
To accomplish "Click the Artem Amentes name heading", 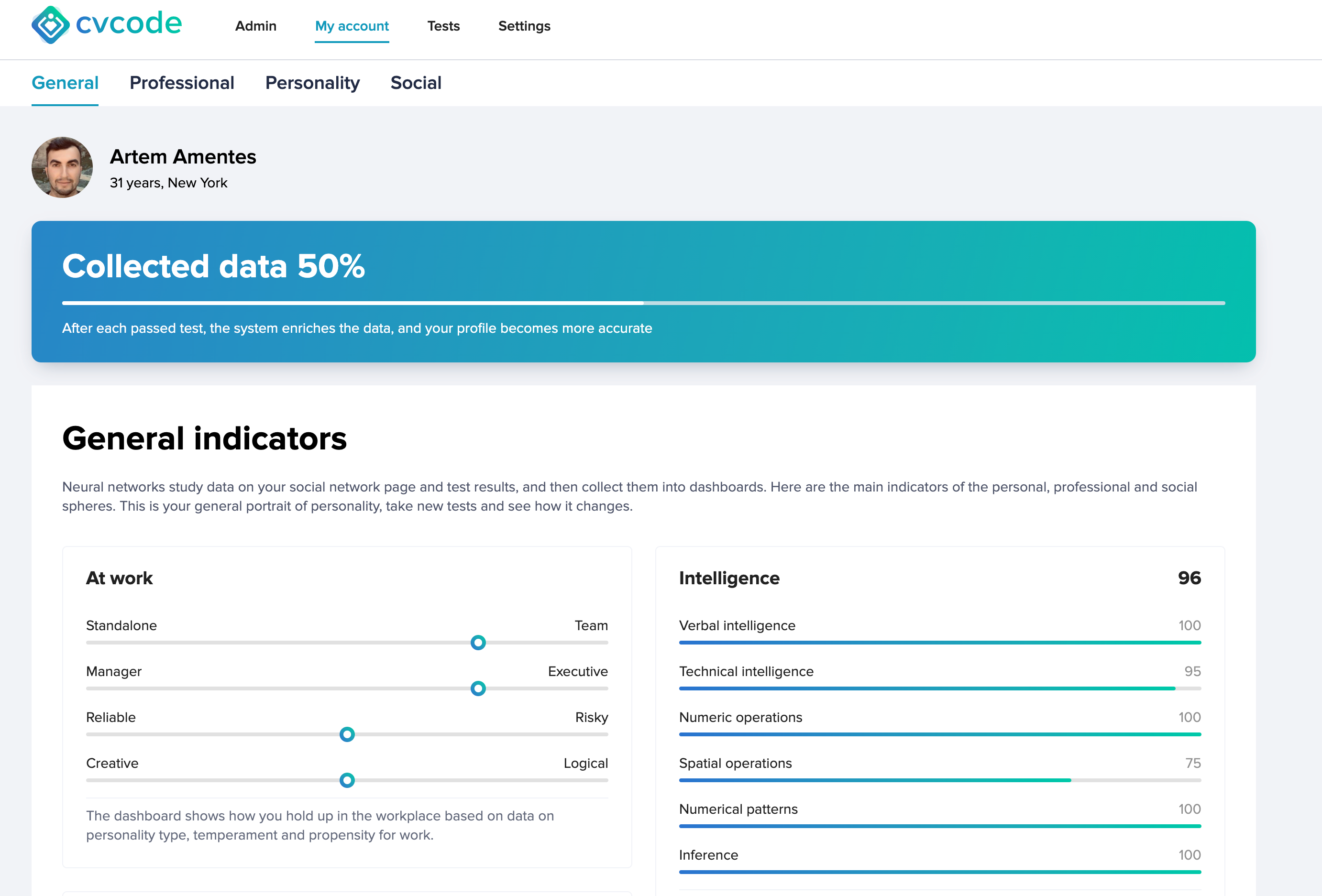I will (x=183, y=157).
